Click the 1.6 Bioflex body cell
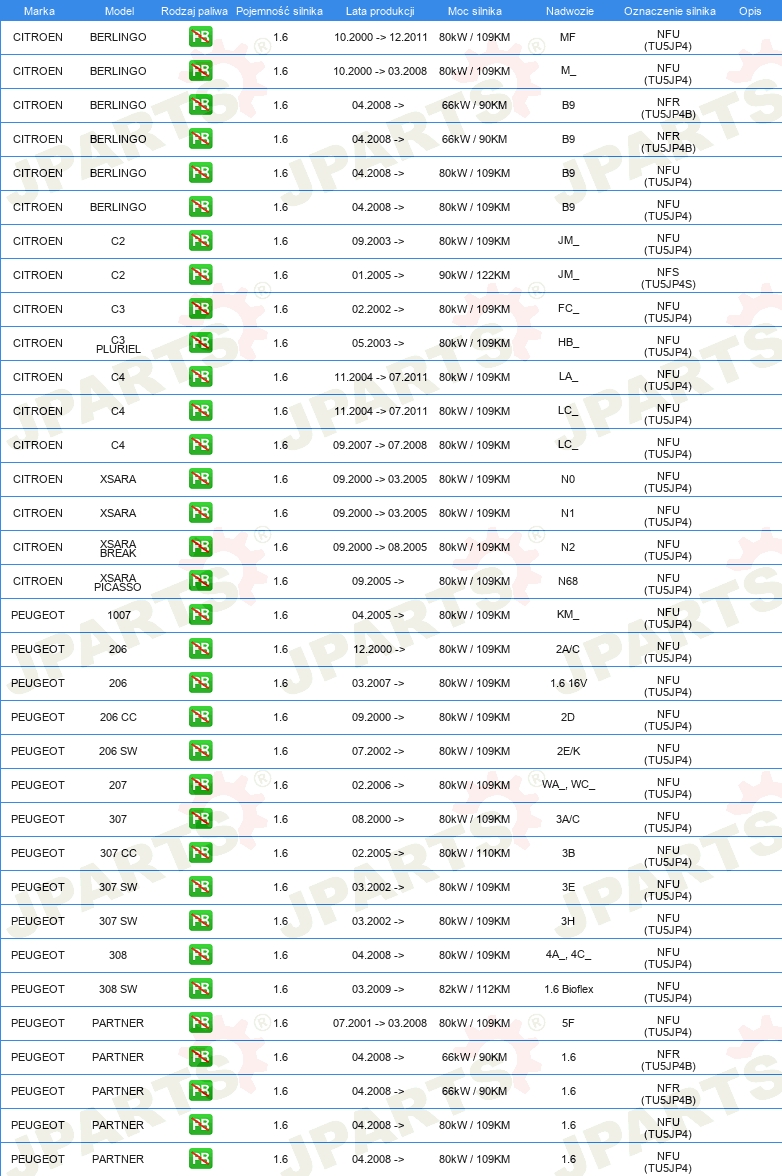 pyautogui.click(x=568, y=989)
